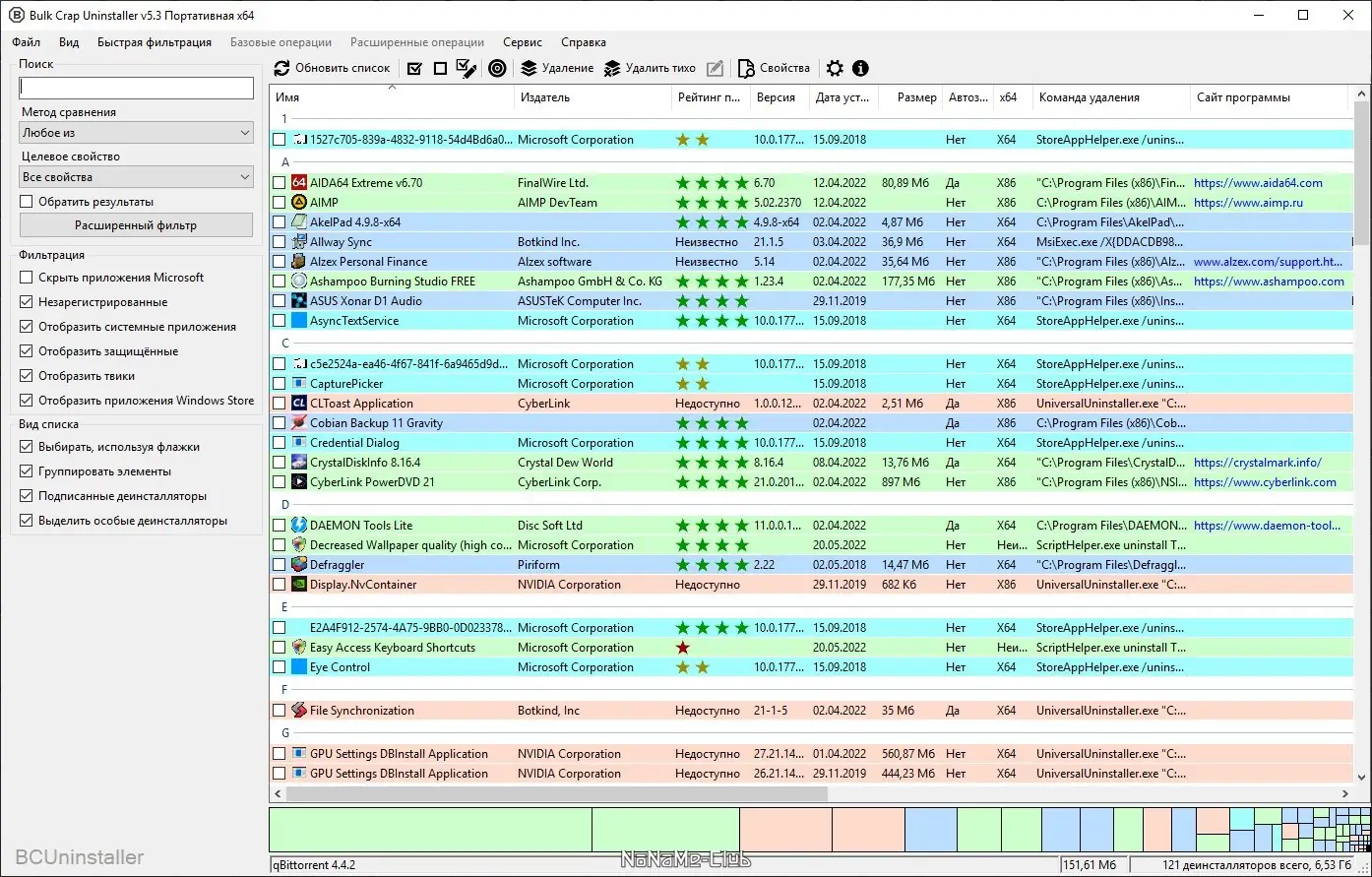Click the CyberLink PowerDVD 21 icon

tap(299, 482)
